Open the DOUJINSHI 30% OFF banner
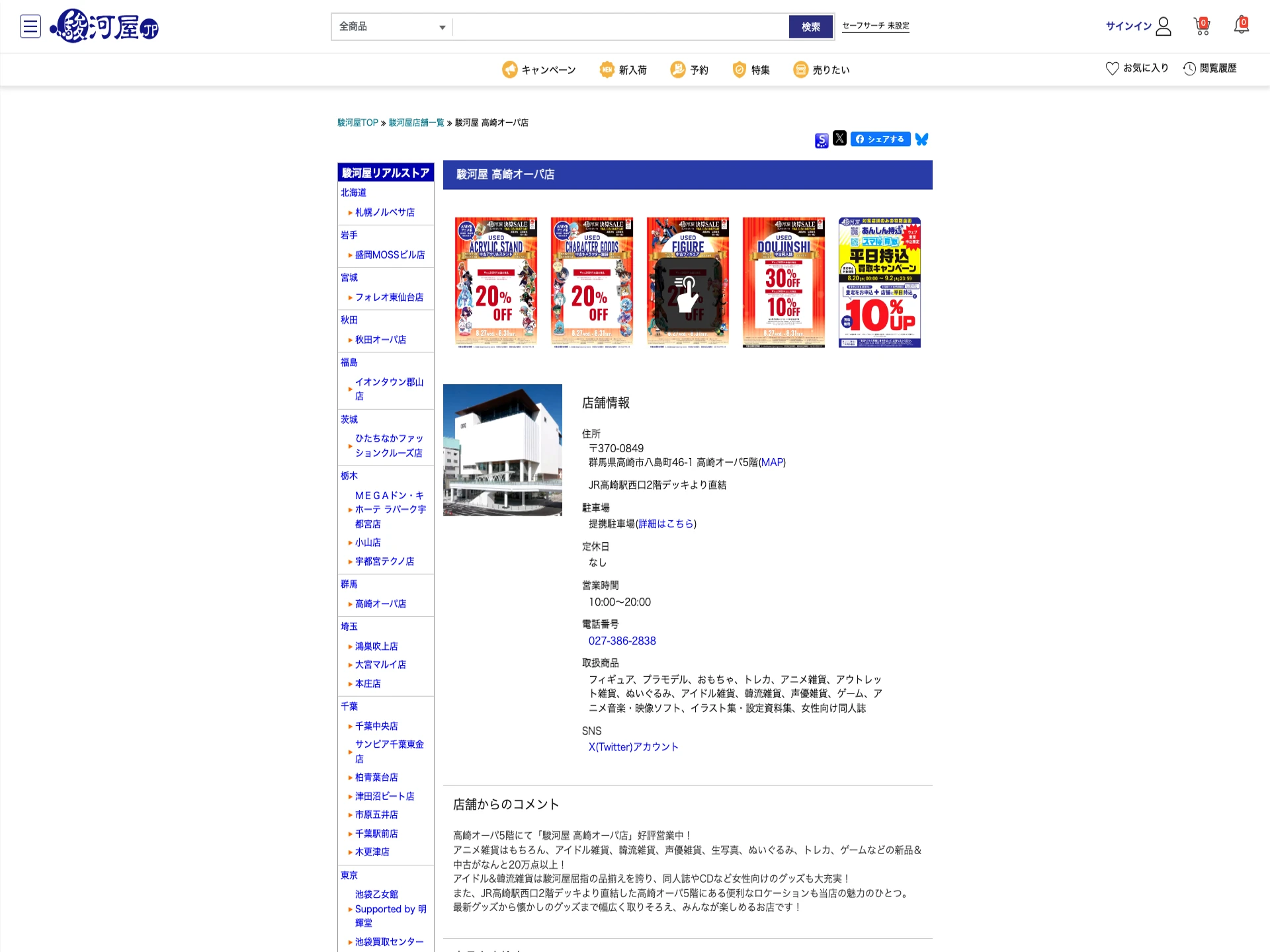1270x952 pixels. click(x=784, y=282)
